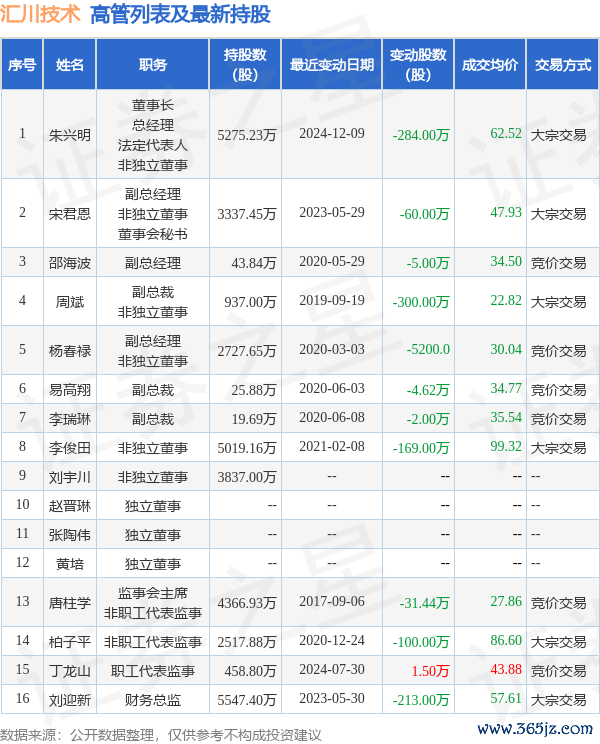This screenshot has width=600, height=744.
Task: Click the 财务总监 position cell
Action: tap(153, 700)
